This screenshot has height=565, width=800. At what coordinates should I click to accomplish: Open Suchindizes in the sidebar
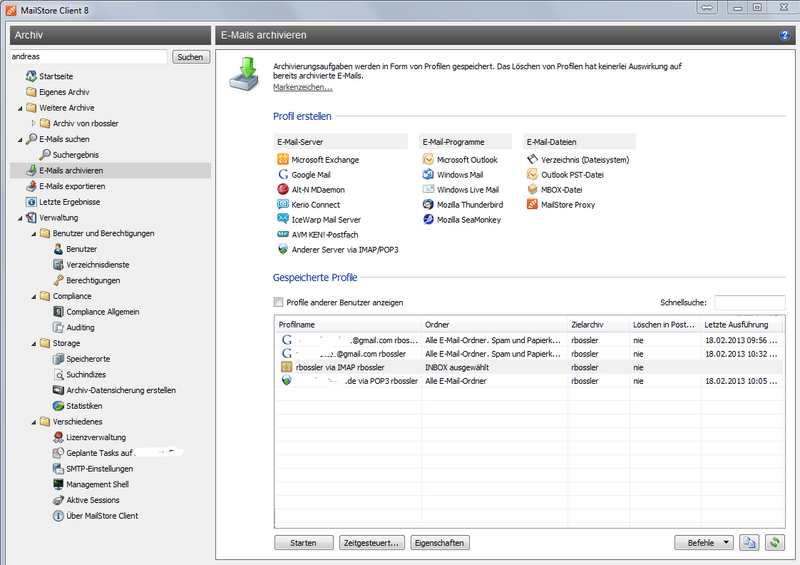click(86, 374)
